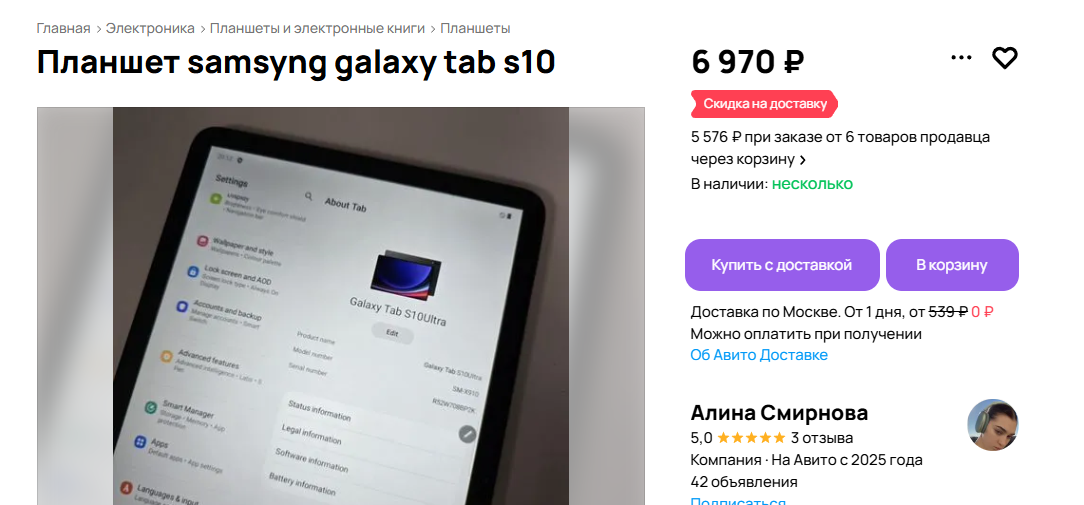Open Алина Смирнова seller profile
Screen dimensions: 1084x505
coord(779,413)
